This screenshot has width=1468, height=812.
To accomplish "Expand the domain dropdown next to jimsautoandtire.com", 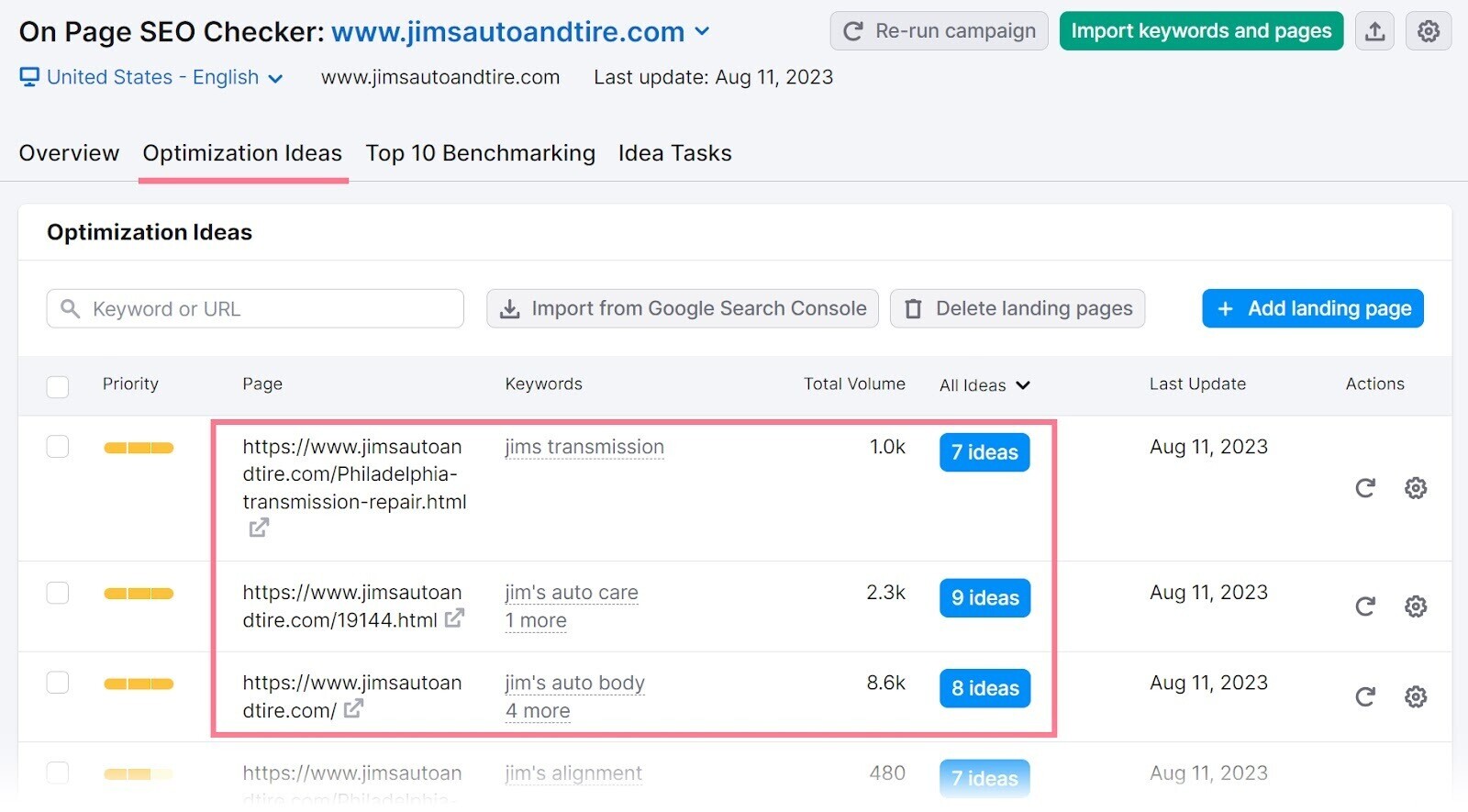I will [703, 31].
